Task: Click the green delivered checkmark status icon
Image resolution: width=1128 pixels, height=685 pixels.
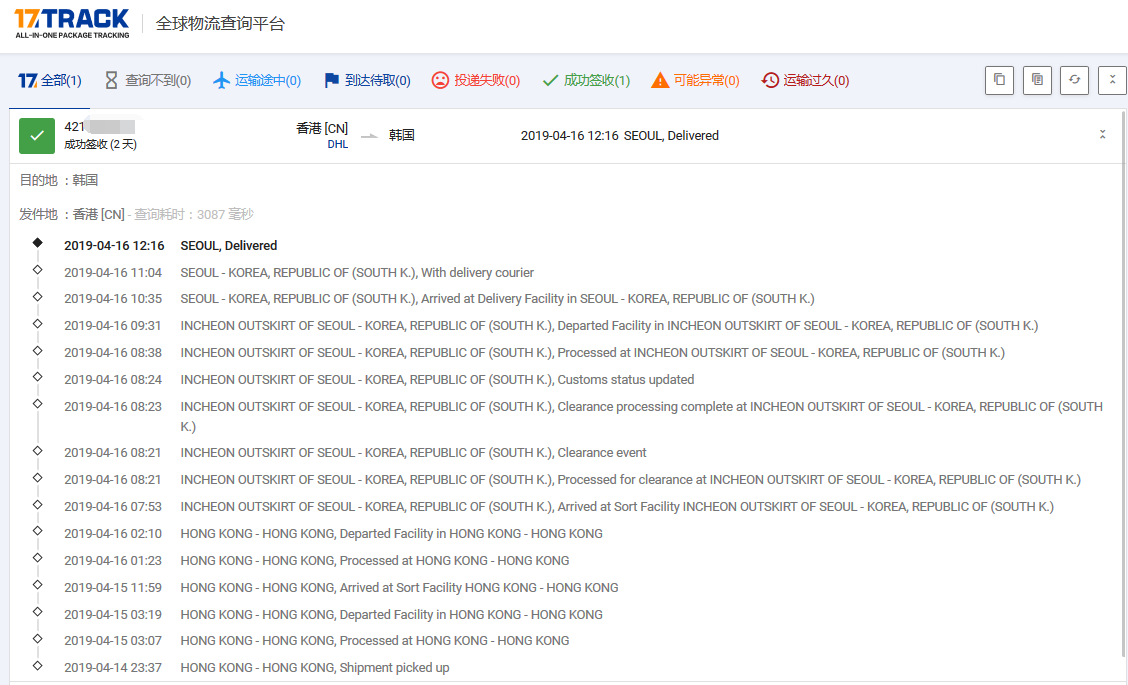Action: (37, 136)
